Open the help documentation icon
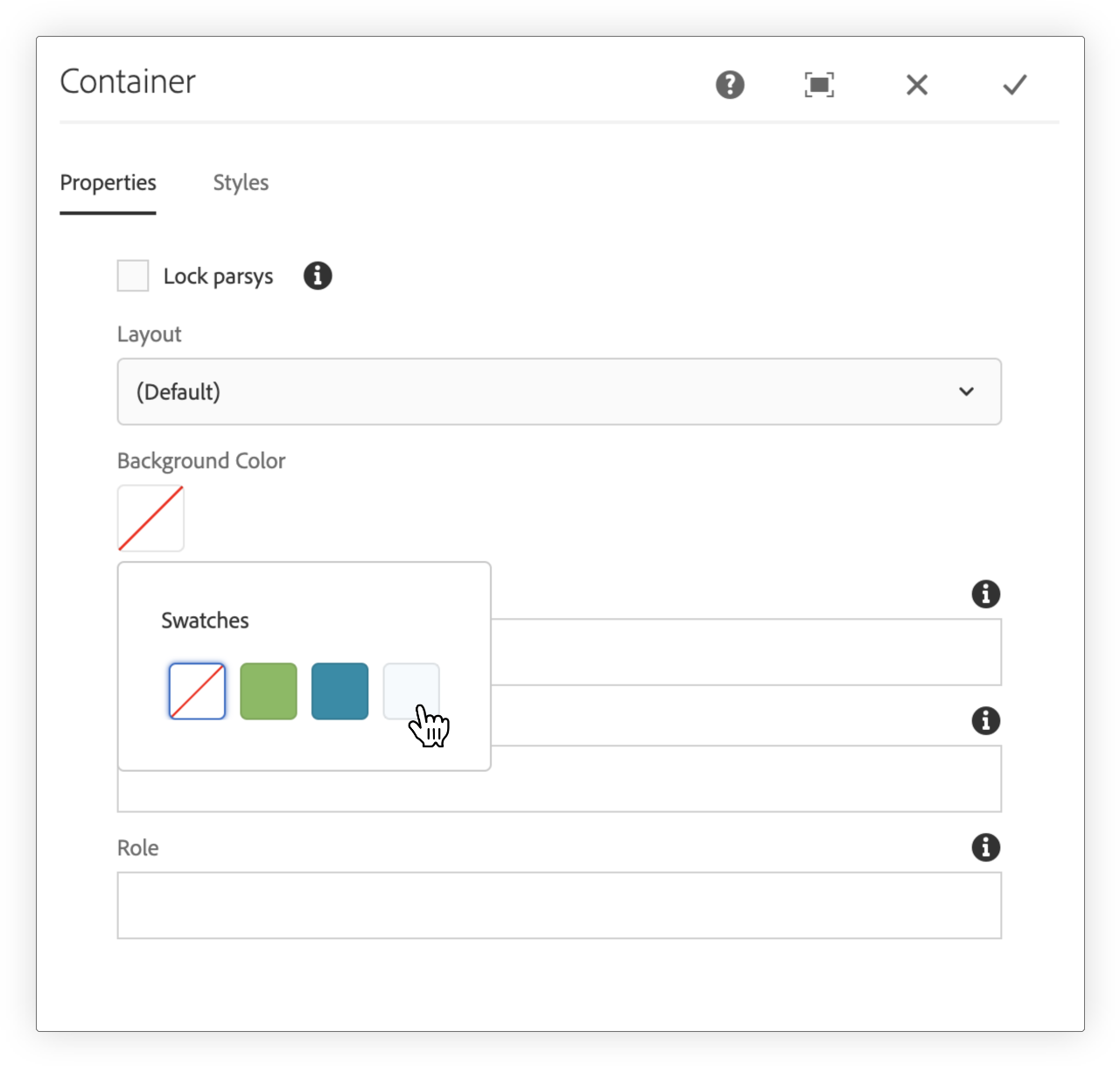The height and width of the screenshot is (1066, 1120). pos(730,85)
